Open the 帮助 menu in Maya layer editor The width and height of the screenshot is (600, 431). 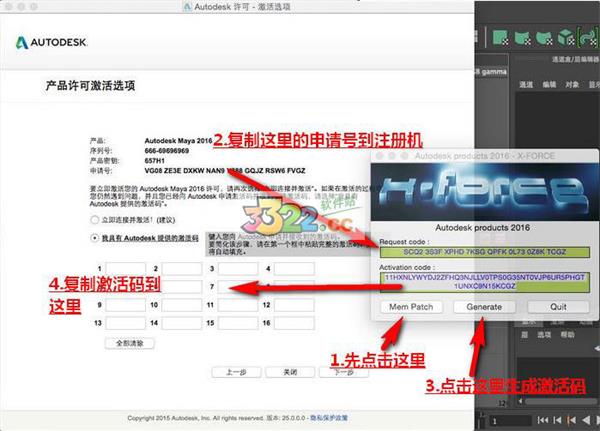(567, 335)
